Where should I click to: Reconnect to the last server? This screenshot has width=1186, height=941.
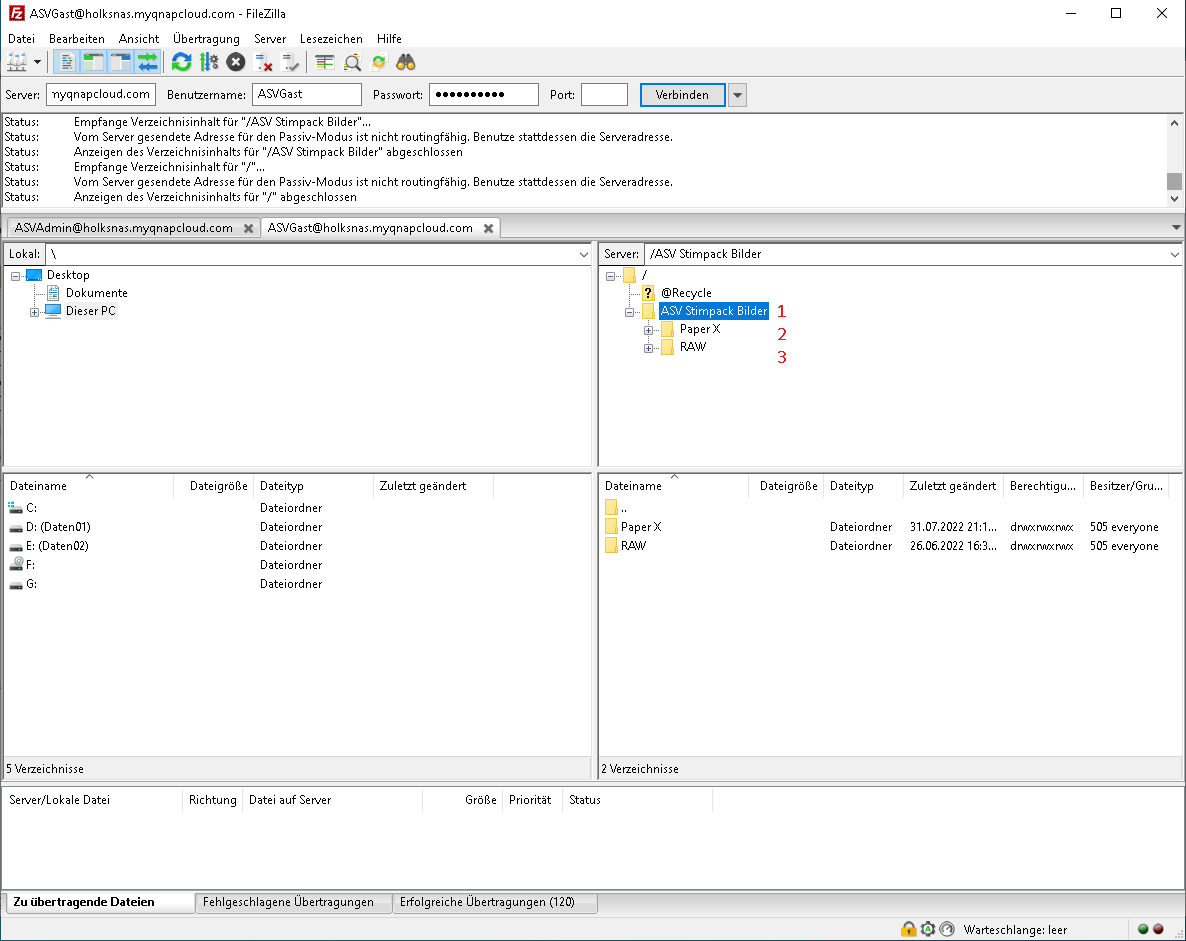pos(290,62)
